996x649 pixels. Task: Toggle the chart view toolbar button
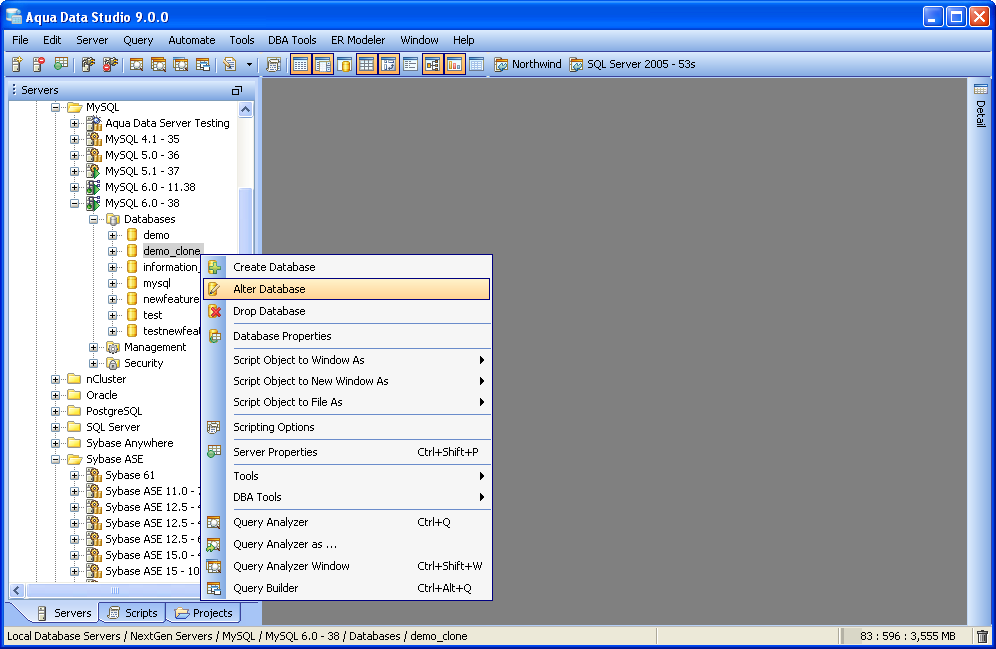pos(454,64)
